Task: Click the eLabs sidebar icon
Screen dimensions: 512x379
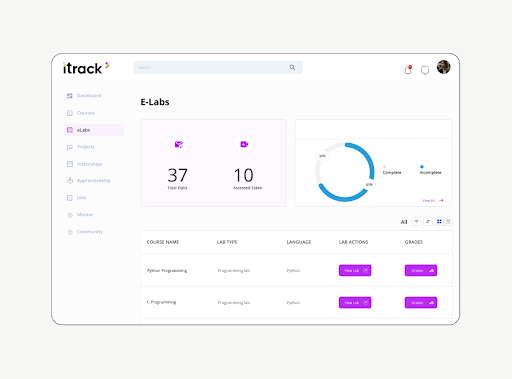Action: click(70, 130)
